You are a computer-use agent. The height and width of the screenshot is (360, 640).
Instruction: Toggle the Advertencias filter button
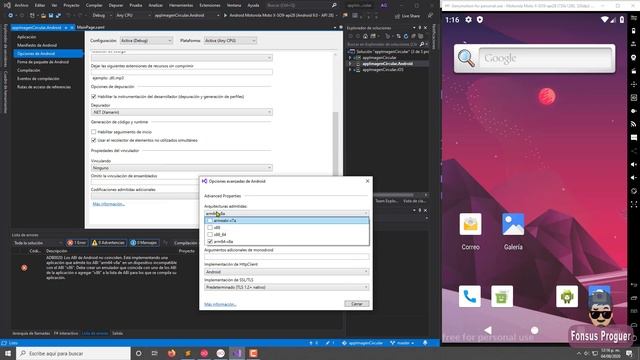(x=109, y=243)
